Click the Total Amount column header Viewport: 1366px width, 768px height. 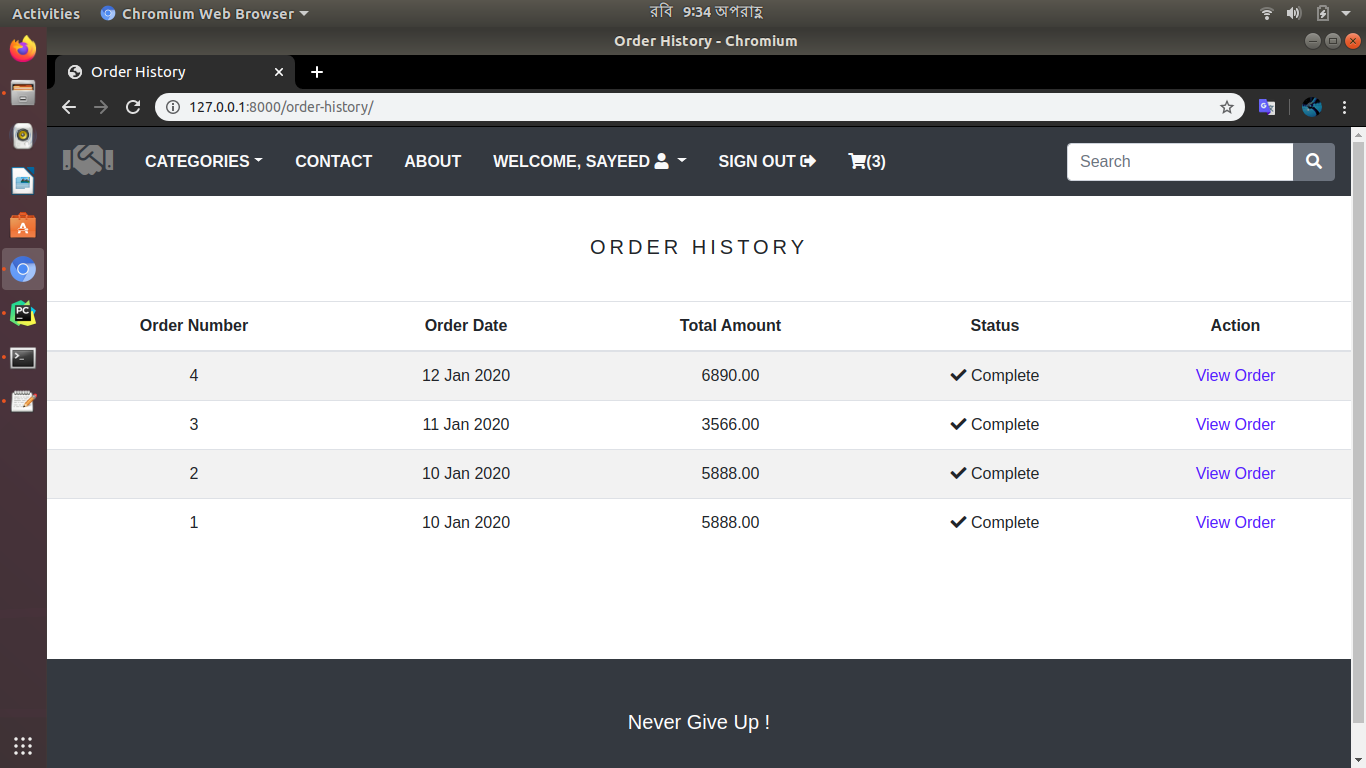pos(730,326)
